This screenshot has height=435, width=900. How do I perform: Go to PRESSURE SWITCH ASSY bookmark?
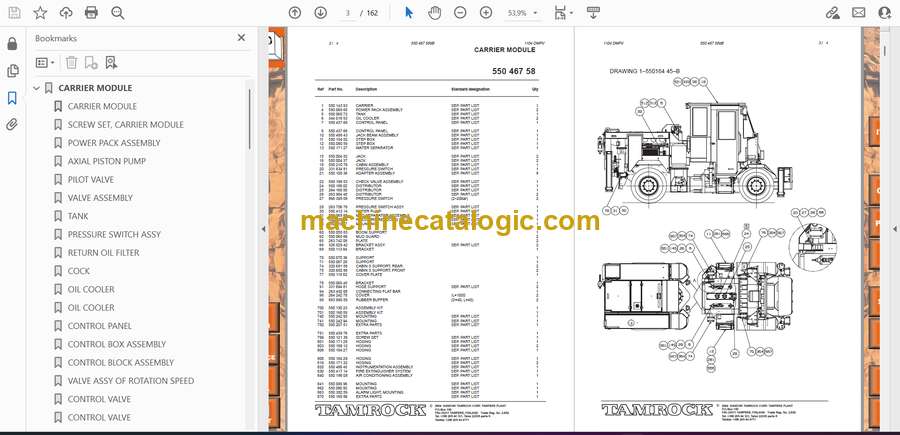tap(114, 235)
